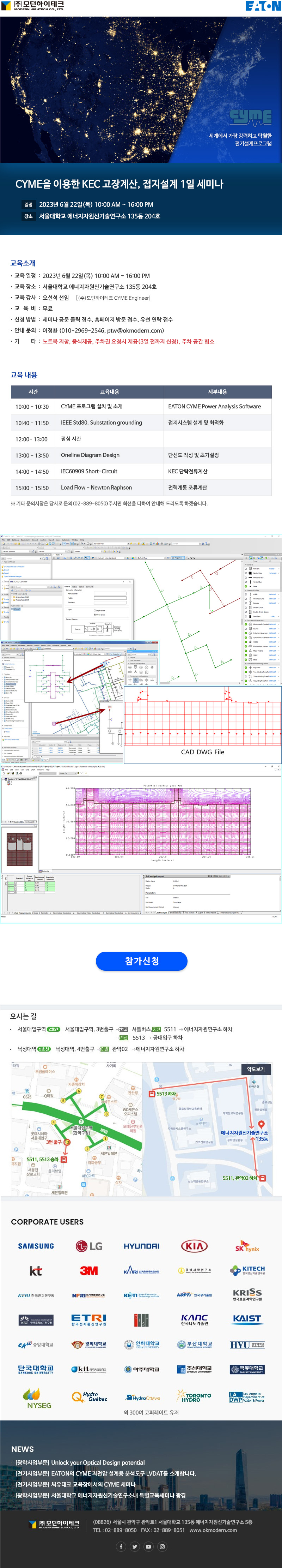The width and height of the screenshot is (282, 1568).
Task: Click the 교육 내용 section heading
Action: 24,375
